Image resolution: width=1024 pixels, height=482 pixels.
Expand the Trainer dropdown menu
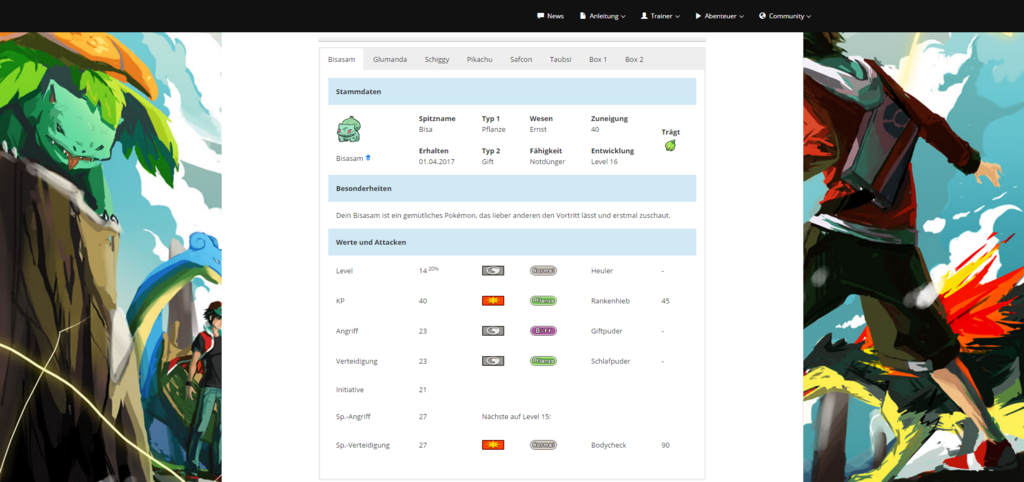pos(660,16)
